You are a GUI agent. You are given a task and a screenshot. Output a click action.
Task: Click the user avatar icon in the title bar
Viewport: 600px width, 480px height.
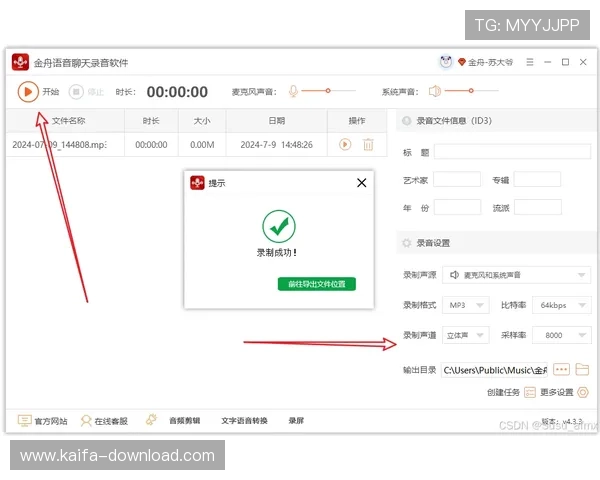coord(446,62)
